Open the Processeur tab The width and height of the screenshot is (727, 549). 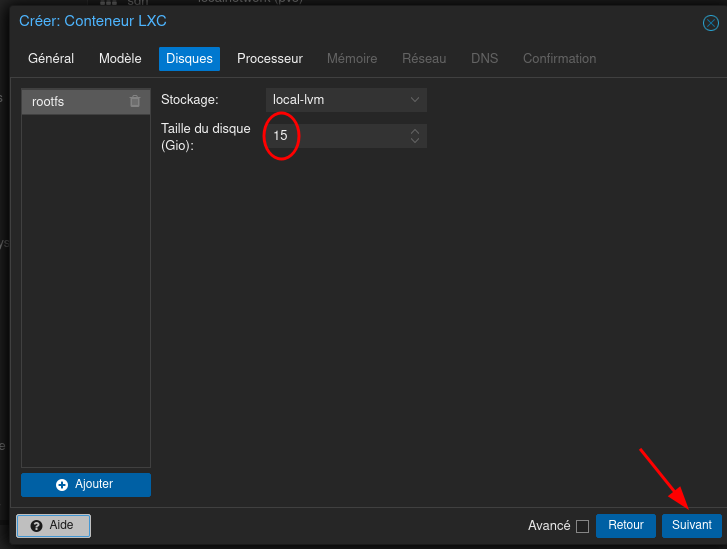[x=269, y=59]
